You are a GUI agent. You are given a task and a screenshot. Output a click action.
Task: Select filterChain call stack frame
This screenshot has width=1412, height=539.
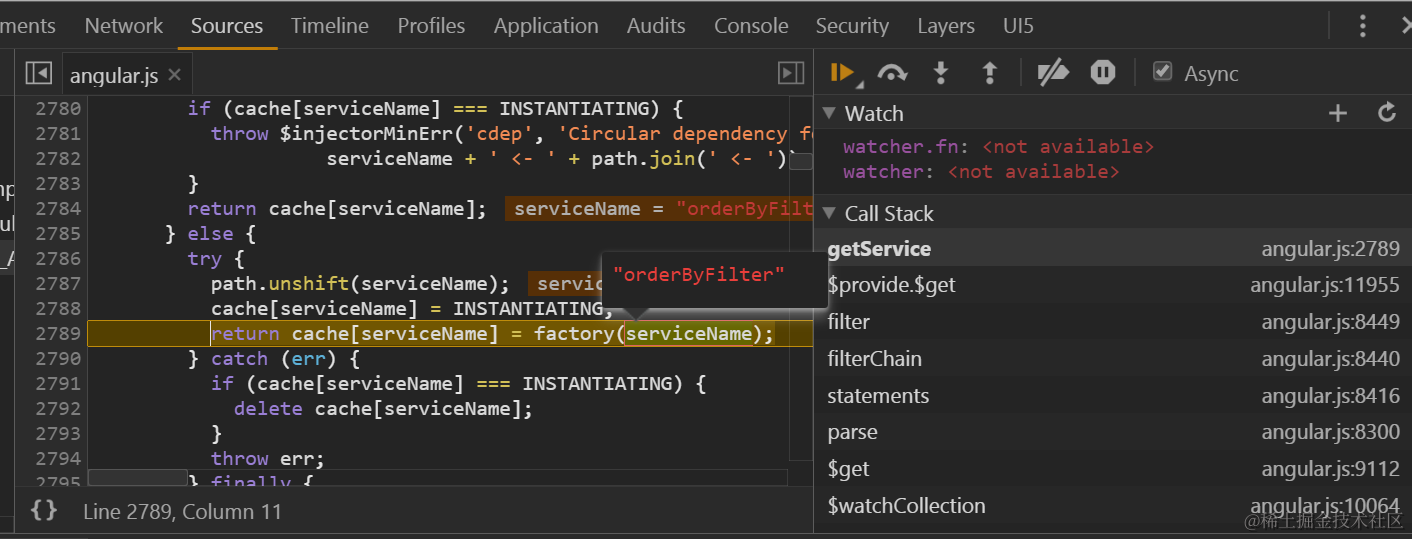tap(1113, 358)
